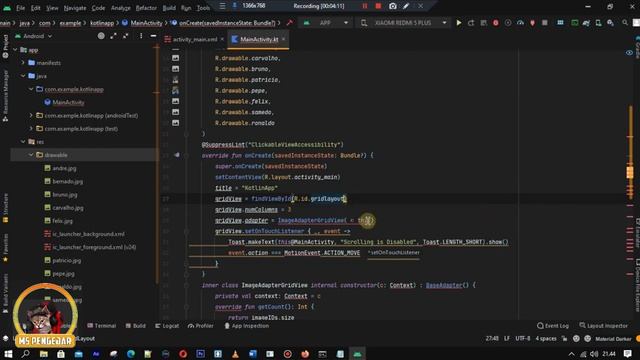The height and width of the screenshot is (360, 640).
Task: Open the Profiler tool window
Action: [200, 326]
